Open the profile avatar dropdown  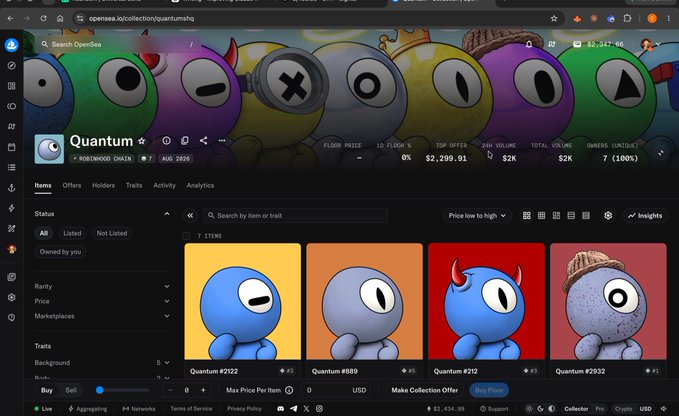pos(650,44)
